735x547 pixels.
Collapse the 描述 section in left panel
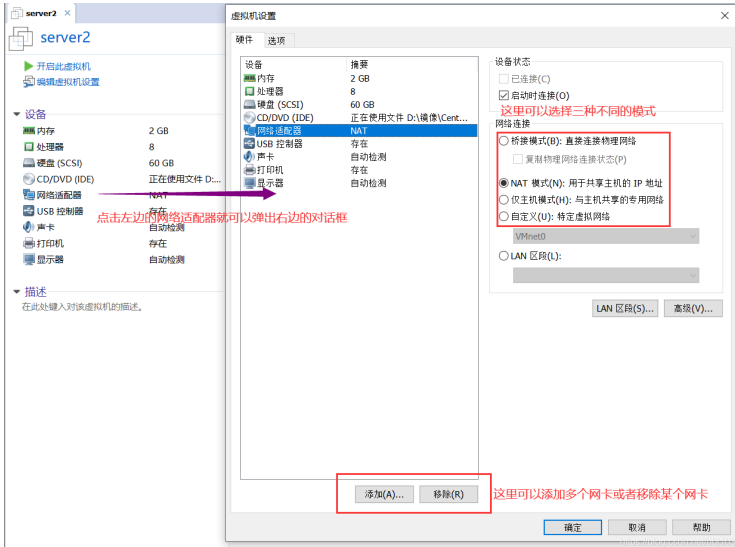tap(17, 292)
